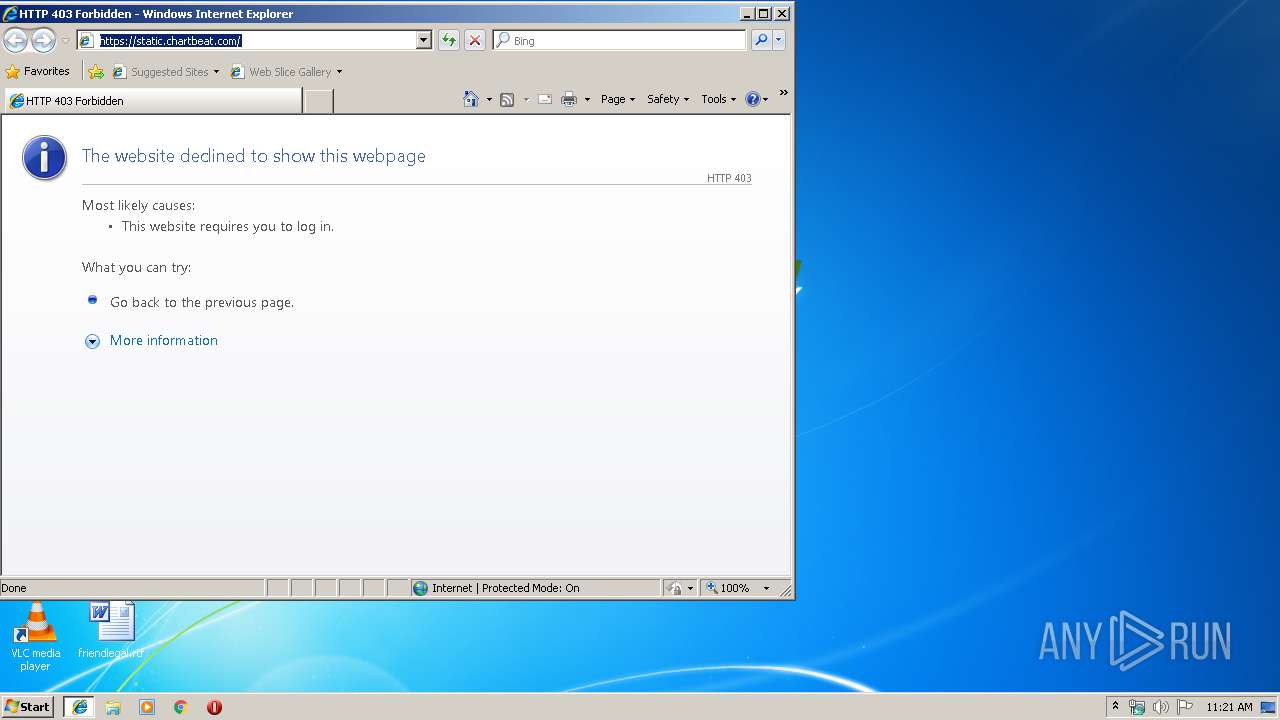Open the Windows Start menu
The width and height of the screenshot is (1280, 720).
click(28, 706)
